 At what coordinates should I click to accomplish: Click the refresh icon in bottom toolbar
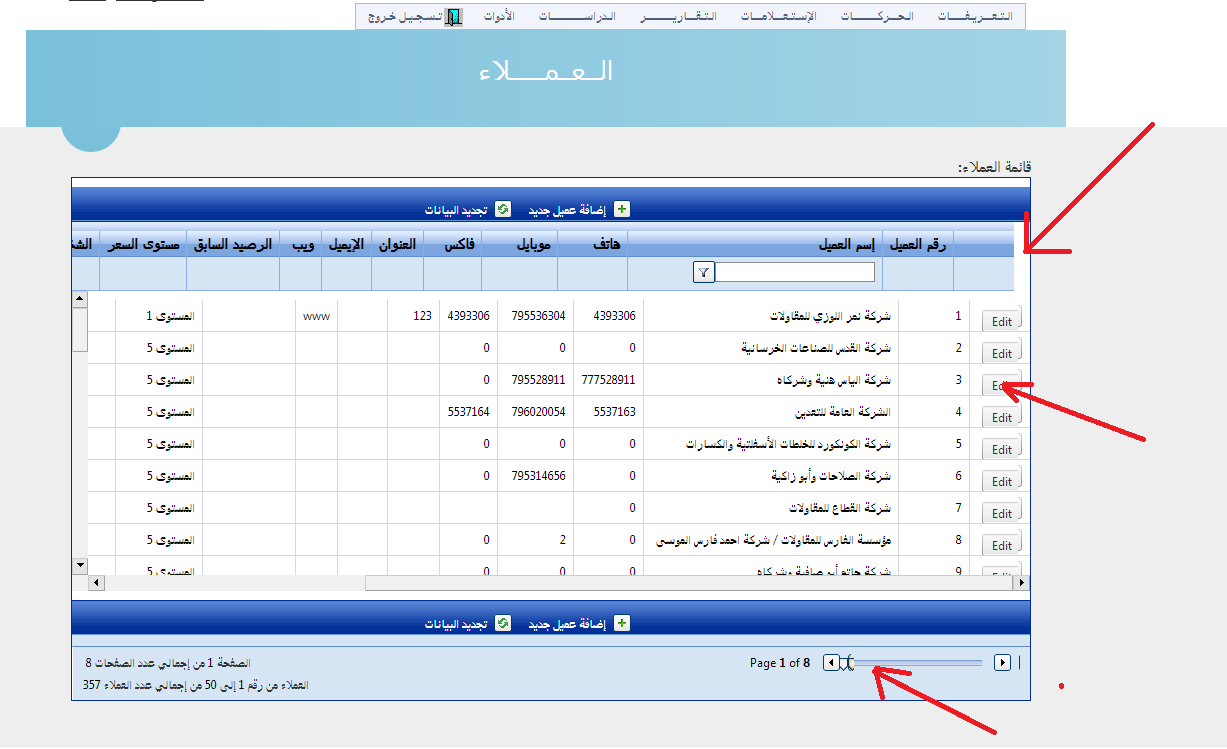[x=502, y=623]
